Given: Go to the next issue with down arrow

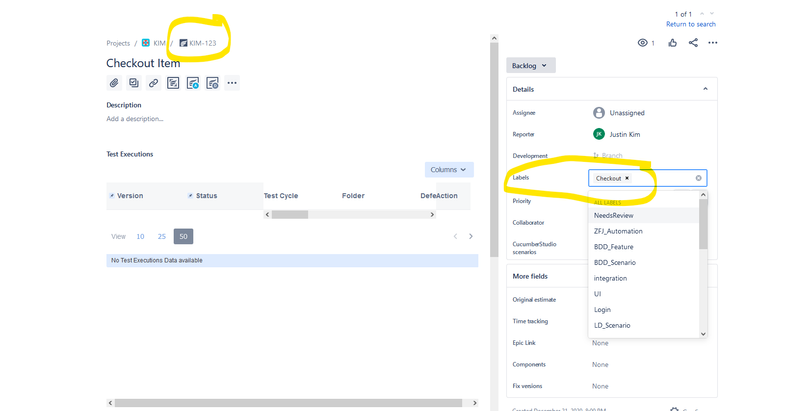Looking at the screenshot, I should pos(712,14).
